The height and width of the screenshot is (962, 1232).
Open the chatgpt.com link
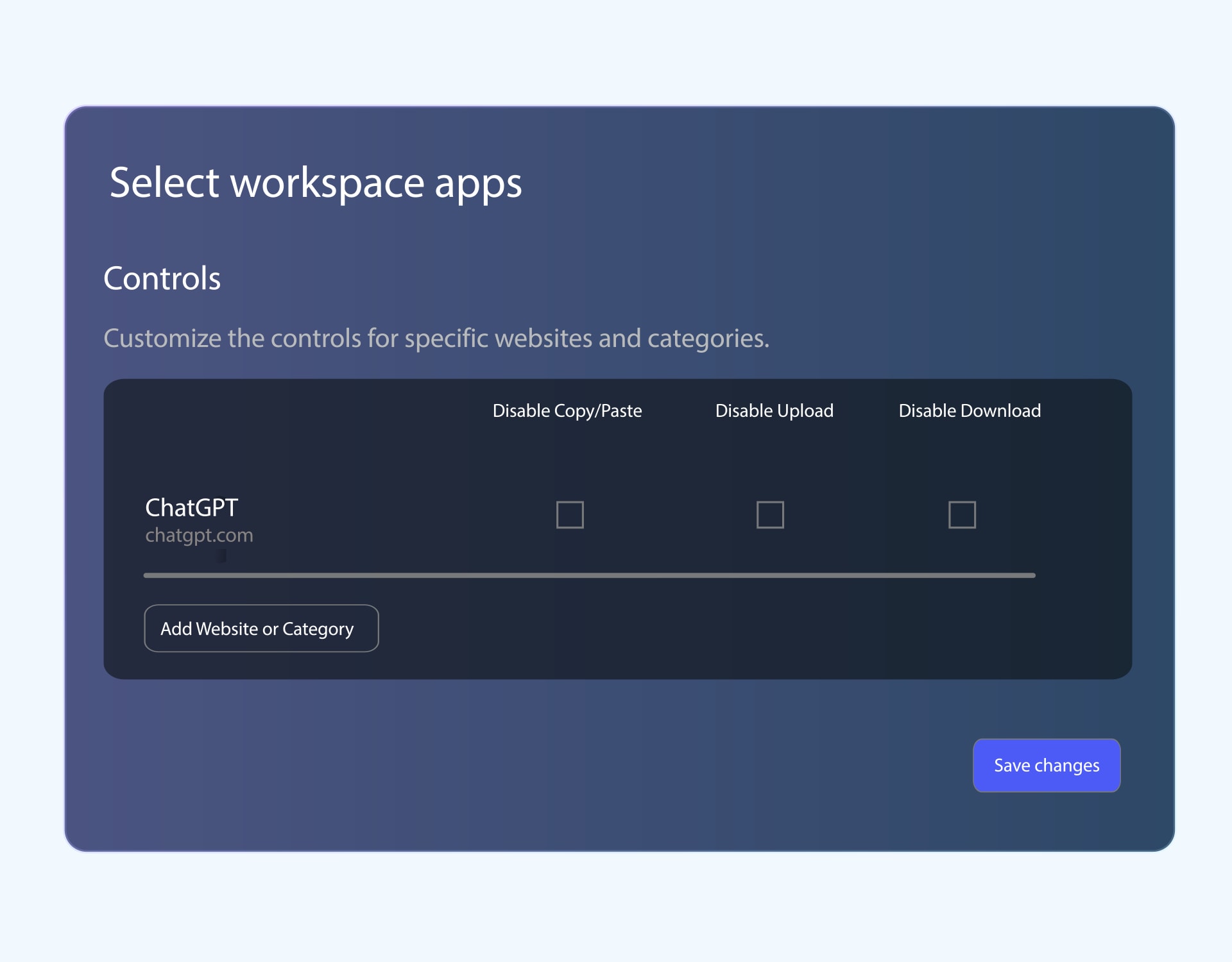click(199, 536)
